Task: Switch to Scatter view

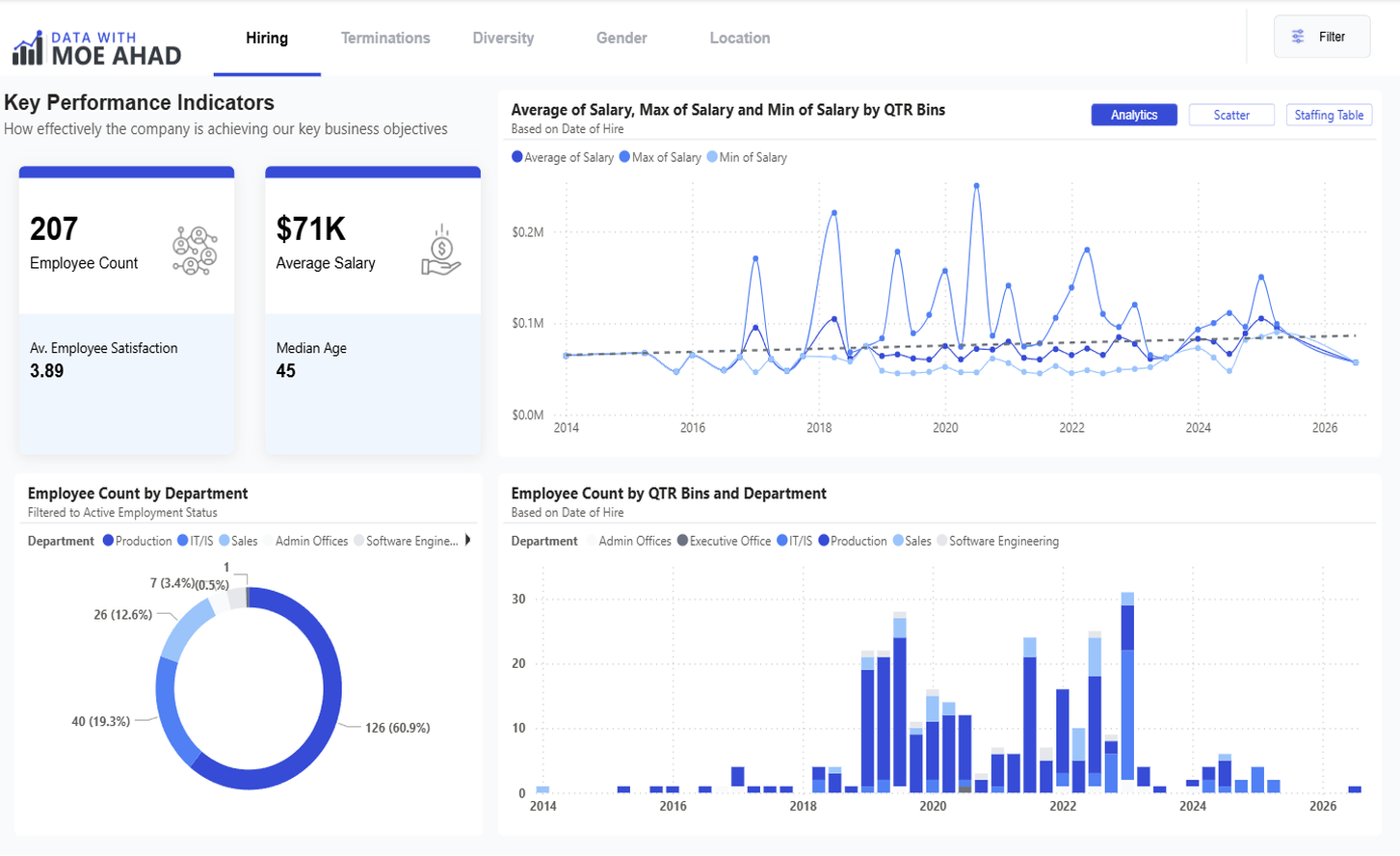Action: point(1231,115)
